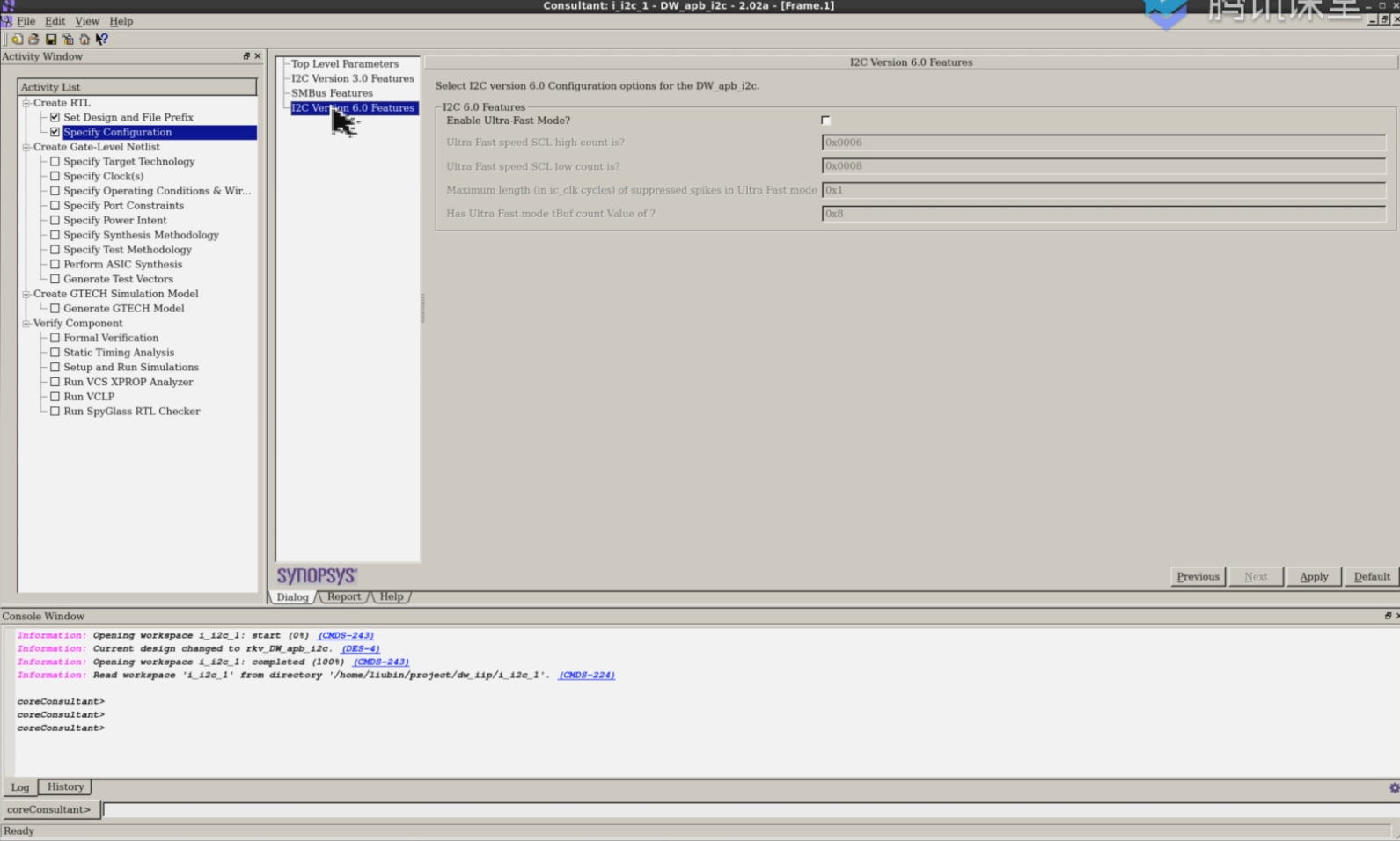1400x841 pixels.
Task: Minimize the inner Frame.1 window
Action: coord(1373,19)
